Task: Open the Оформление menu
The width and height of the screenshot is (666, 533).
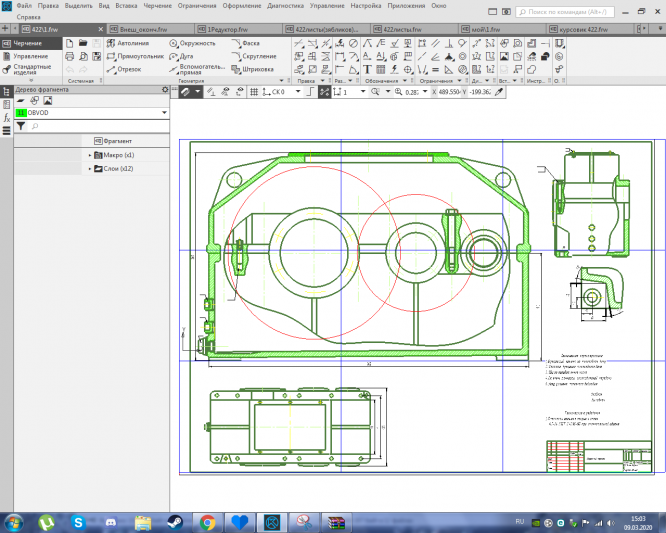Action: click(242, 6)
